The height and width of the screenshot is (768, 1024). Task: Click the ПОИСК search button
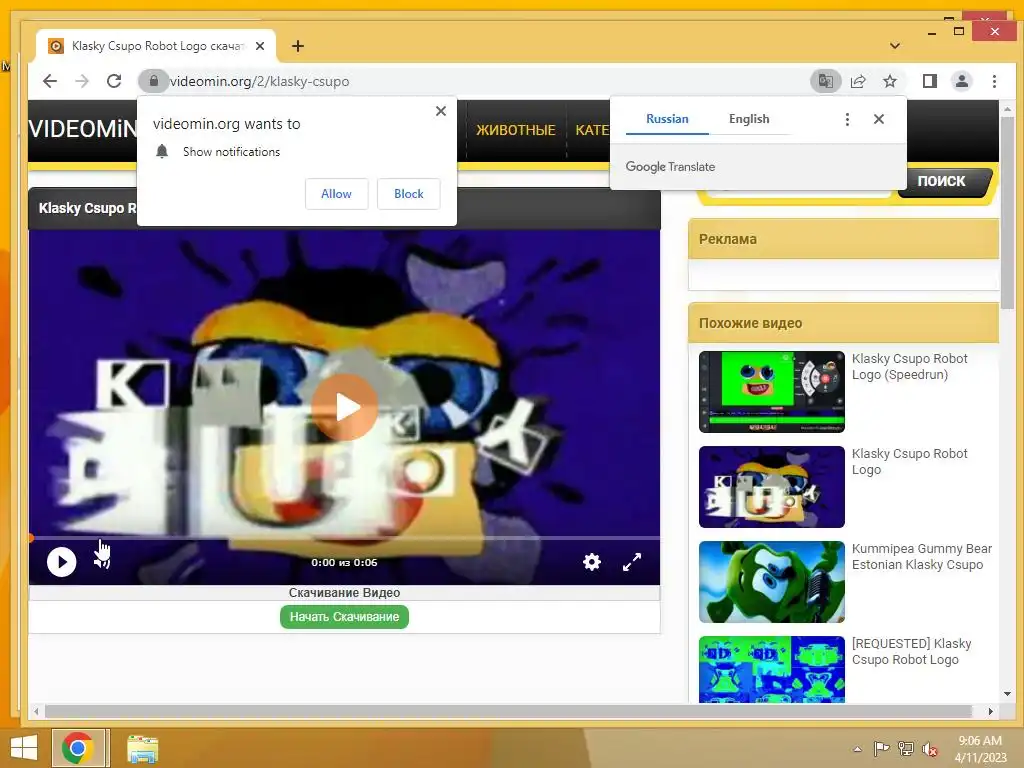pyautogui.click(x=945, y=182)
